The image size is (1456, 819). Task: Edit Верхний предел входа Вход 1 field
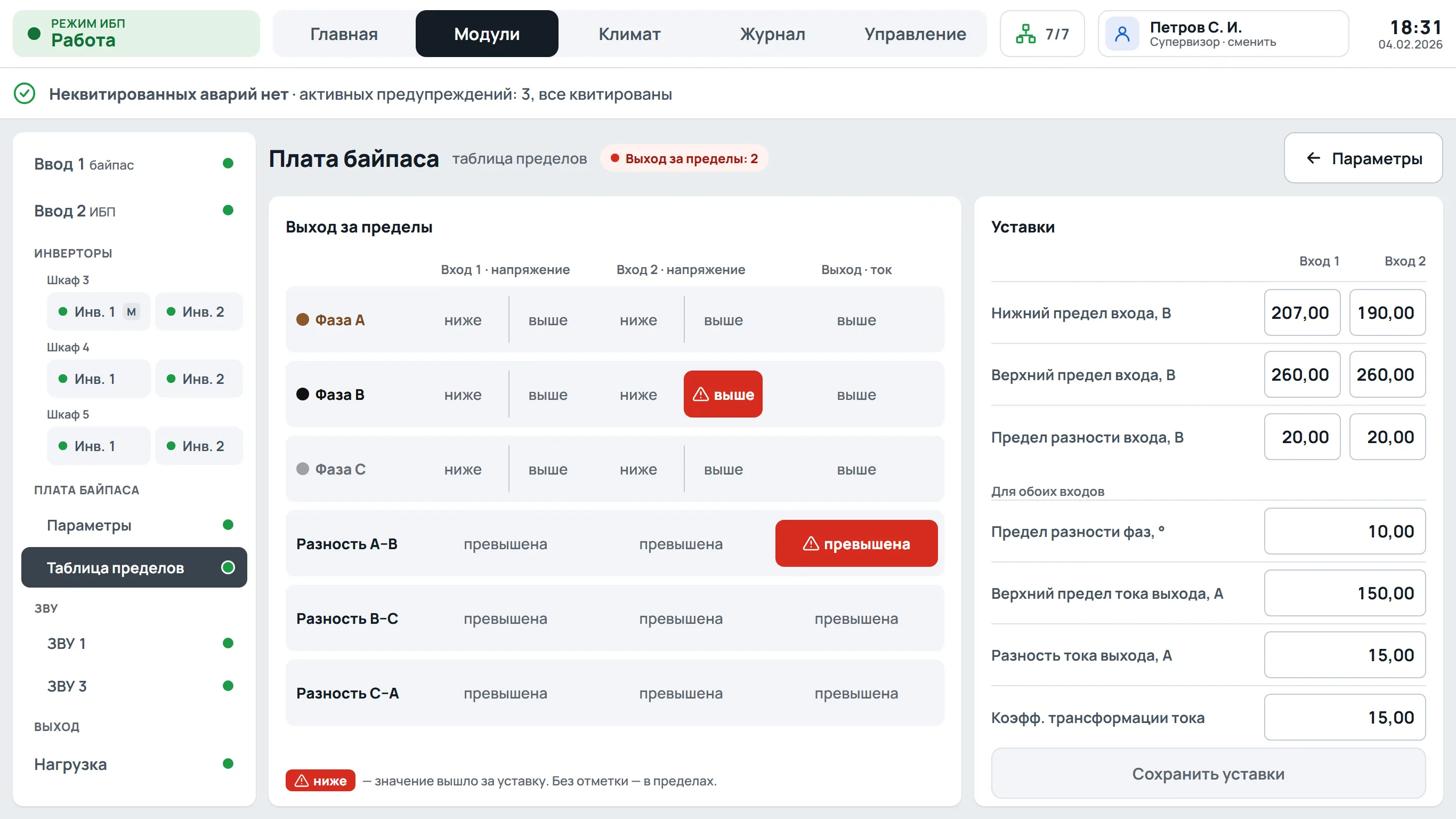click(1303, 374)
